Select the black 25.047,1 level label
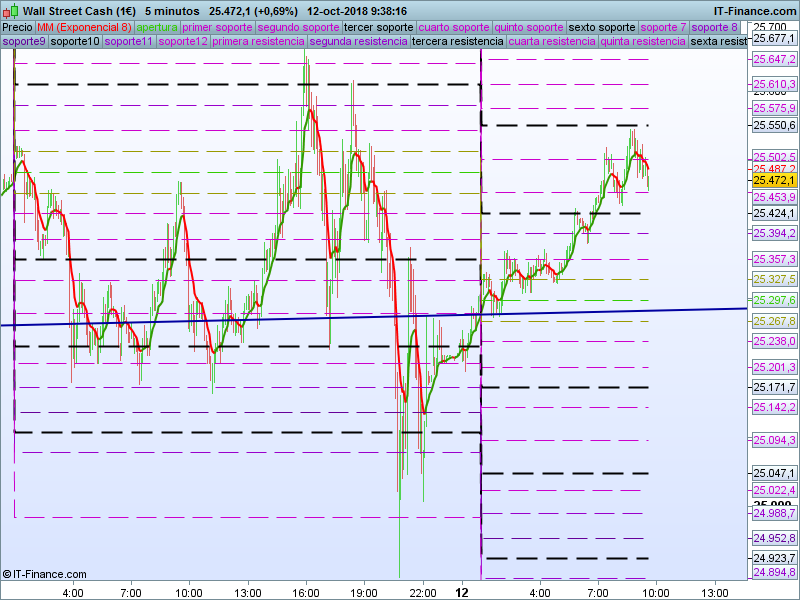 click(774, 473)
